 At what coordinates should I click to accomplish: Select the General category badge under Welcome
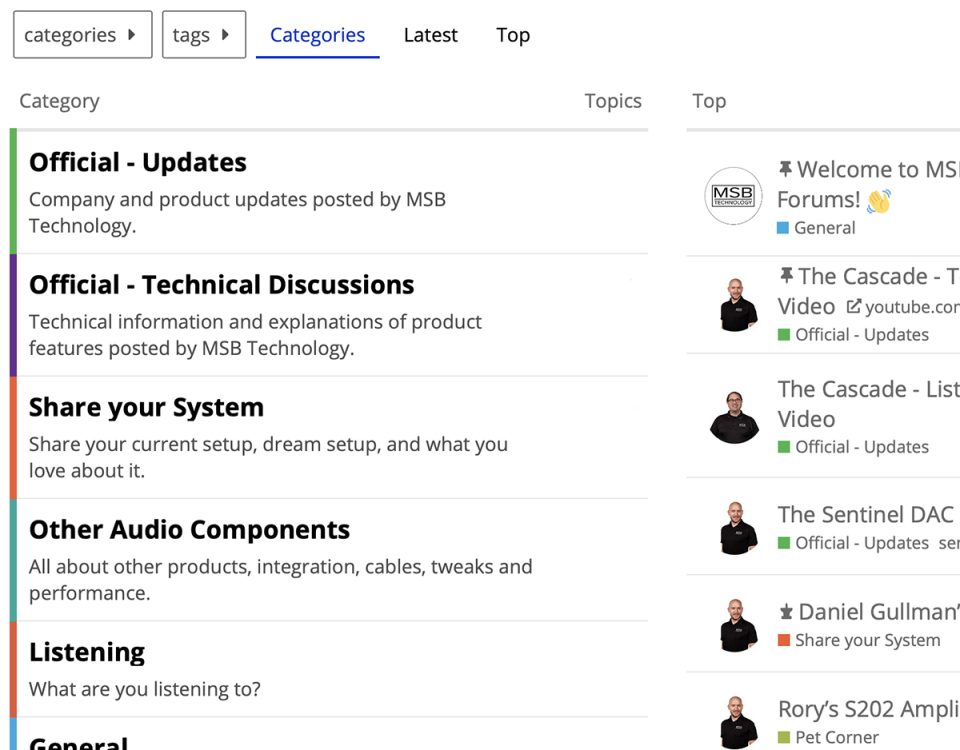pyautogui.click(x=816, y=228)
